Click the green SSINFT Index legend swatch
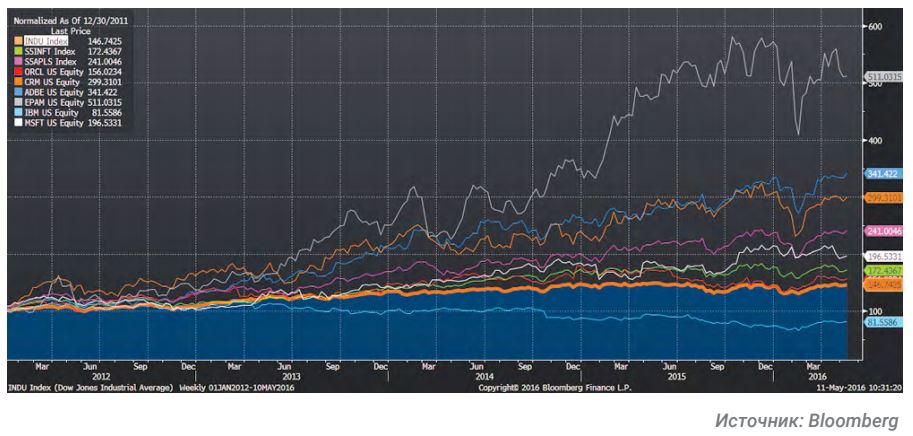 click(16, 49)
